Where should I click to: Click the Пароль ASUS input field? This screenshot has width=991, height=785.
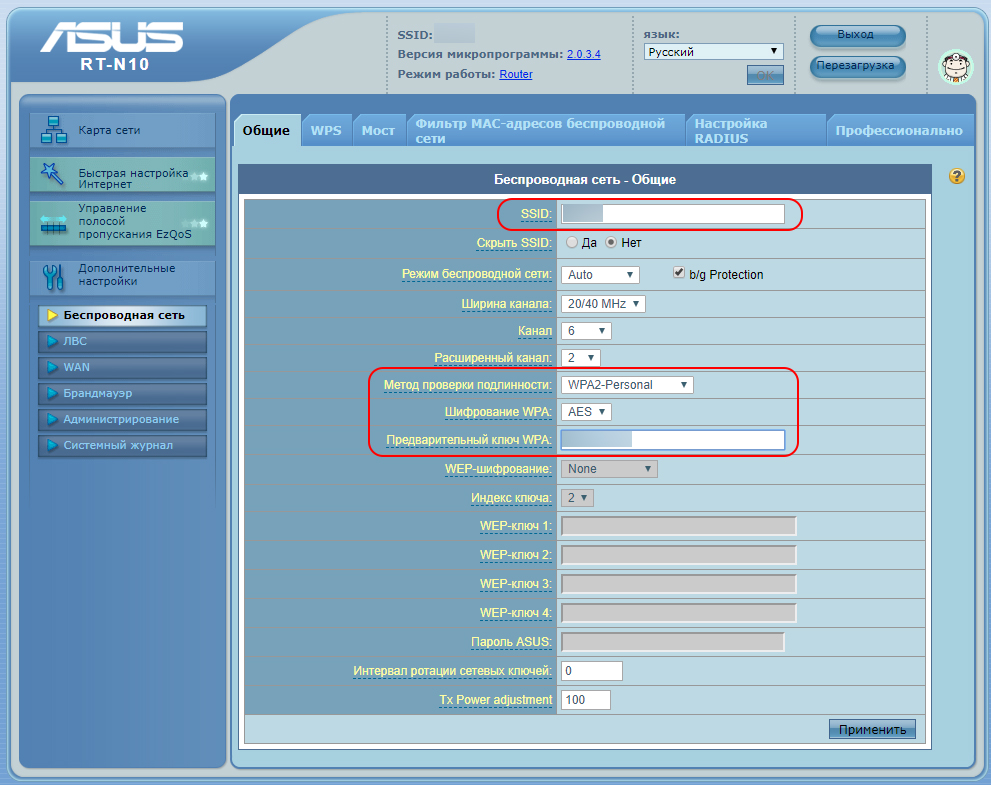pos(673,642)
